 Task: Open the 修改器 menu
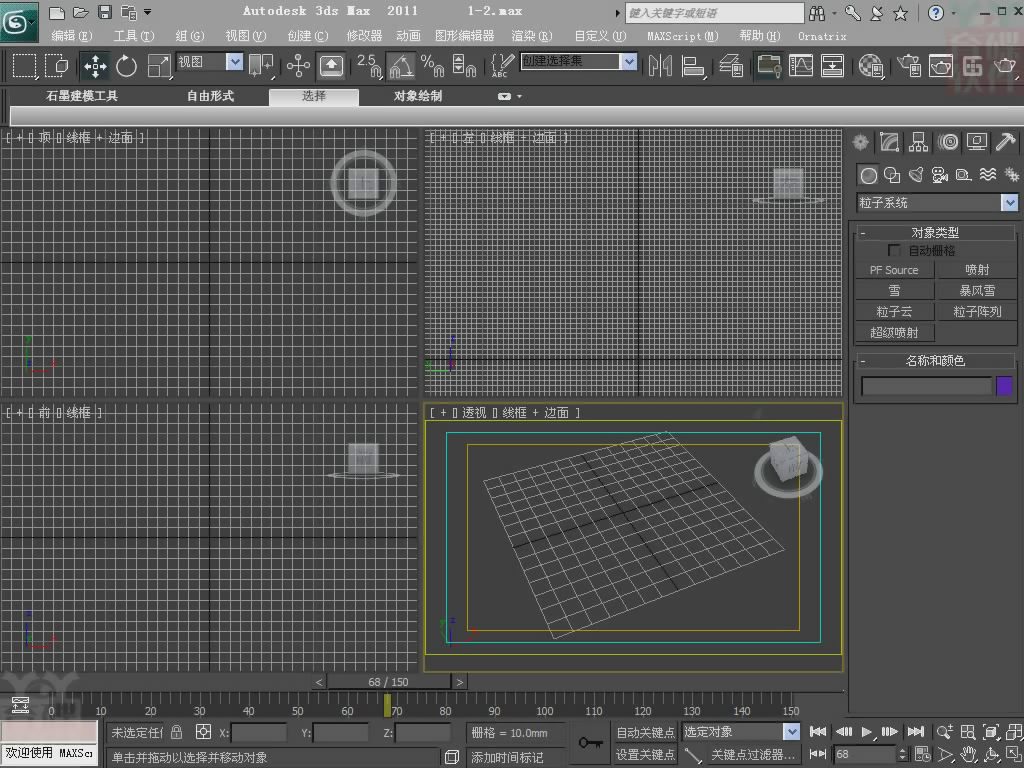364,36
